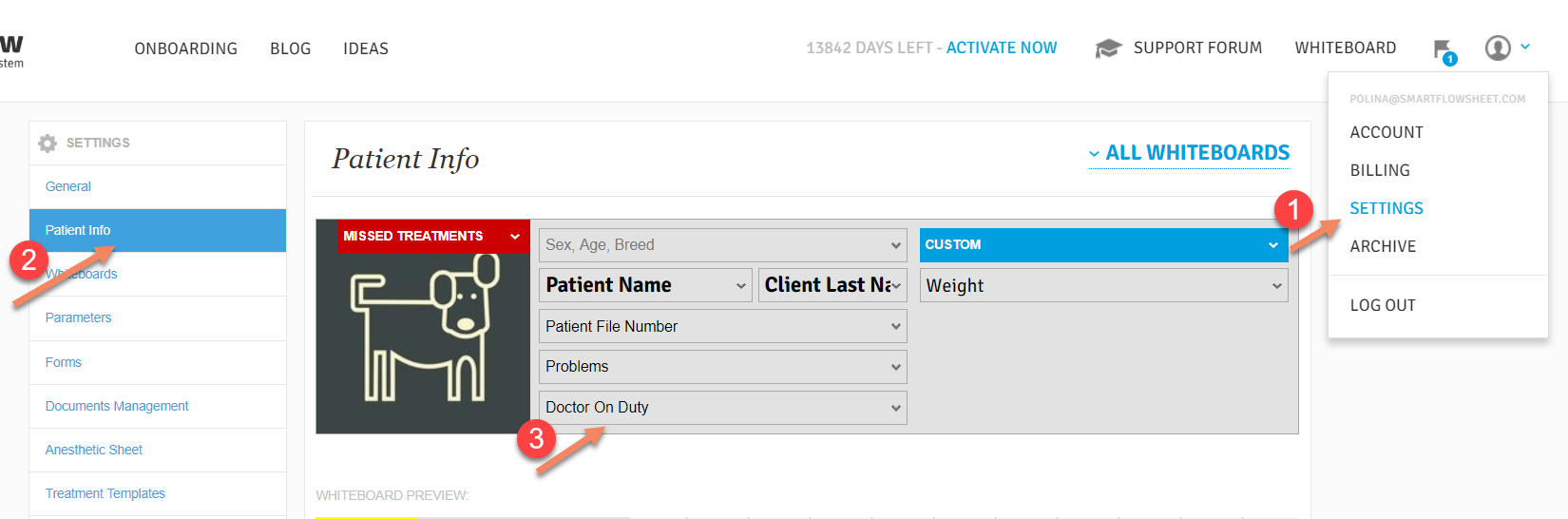Expand the blue Custom dropdown
Image resolution: width=1568 pixels, height=519 pixels.
tap(1102, 245)
